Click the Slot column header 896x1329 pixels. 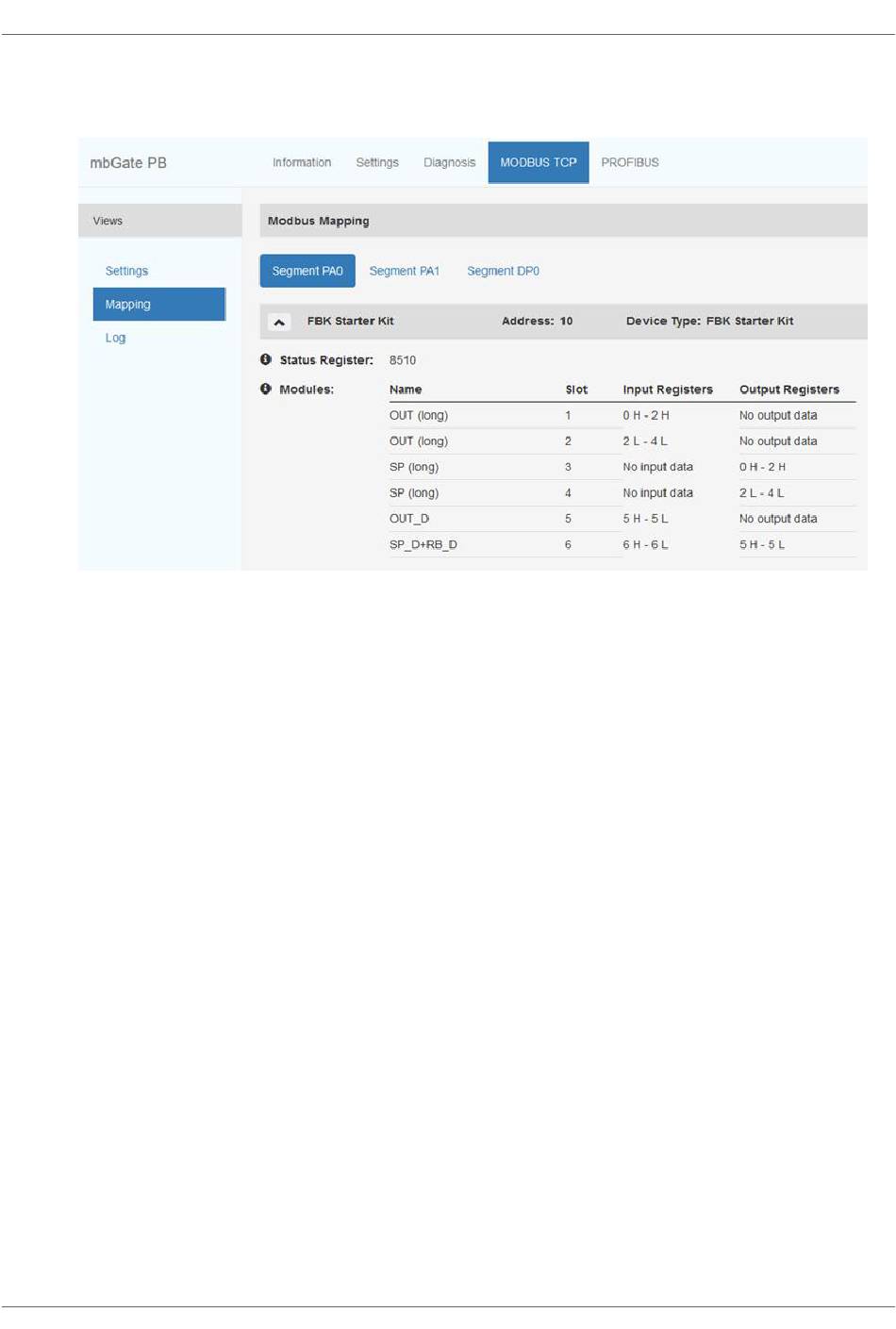pos(576,390)
